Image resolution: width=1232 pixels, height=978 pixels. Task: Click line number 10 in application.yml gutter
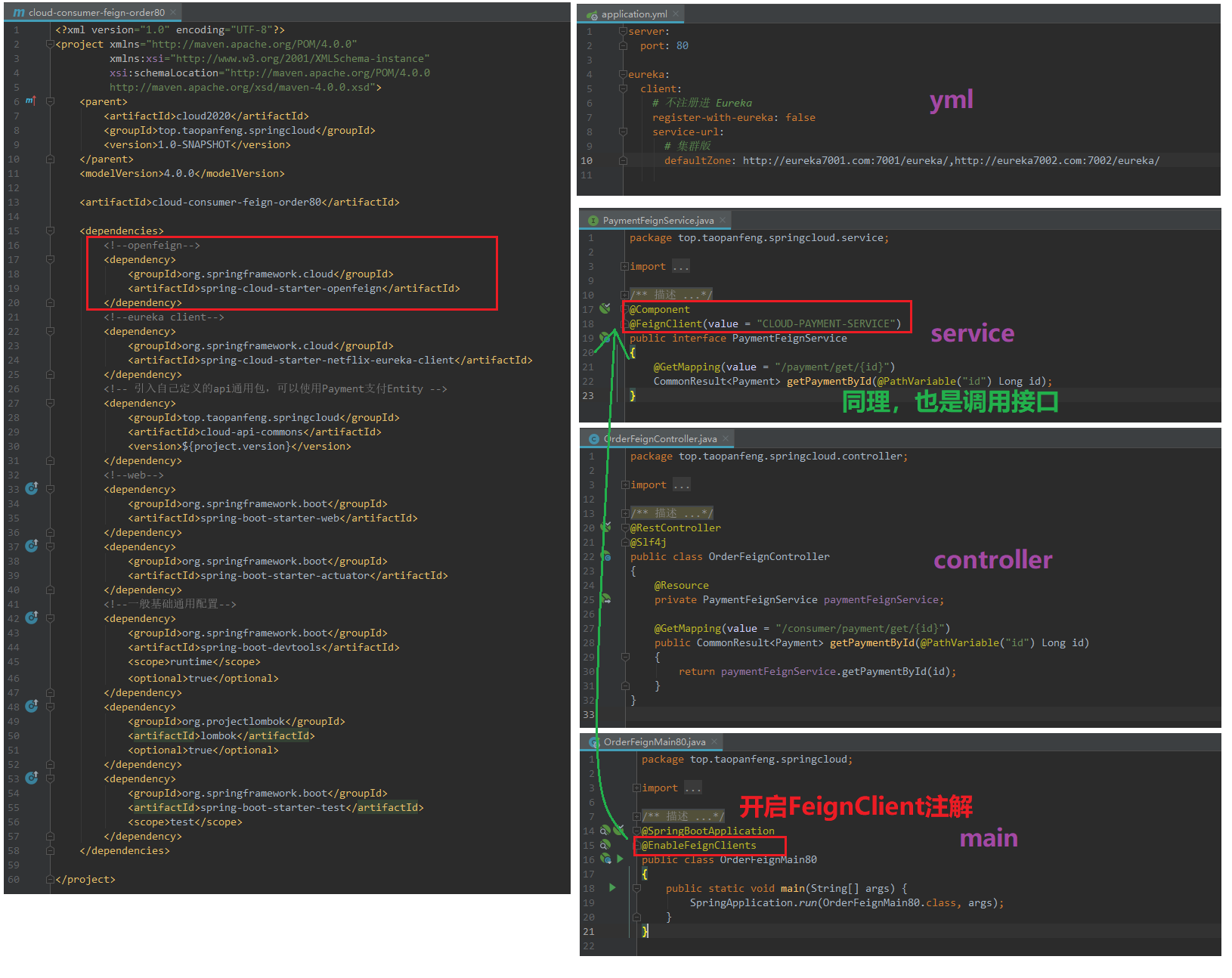tap(587, 160)
